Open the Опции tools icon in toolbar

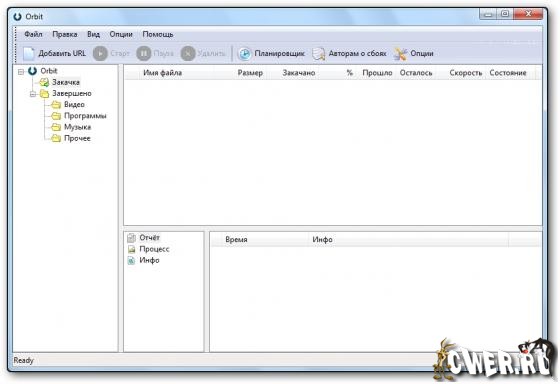click(400, 54)
